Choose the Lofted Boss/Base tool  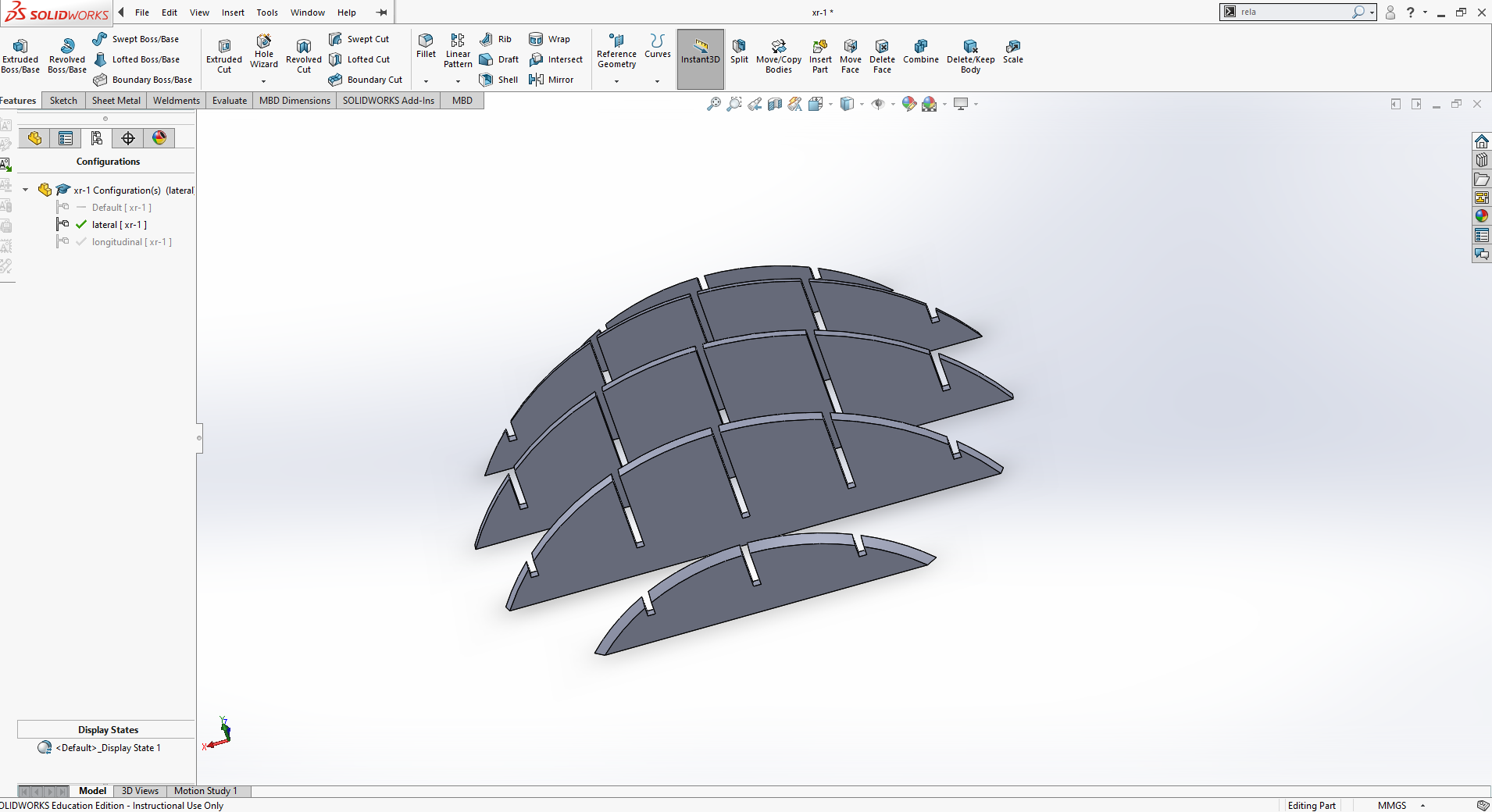pyautogui.click(x=137, y=59)
